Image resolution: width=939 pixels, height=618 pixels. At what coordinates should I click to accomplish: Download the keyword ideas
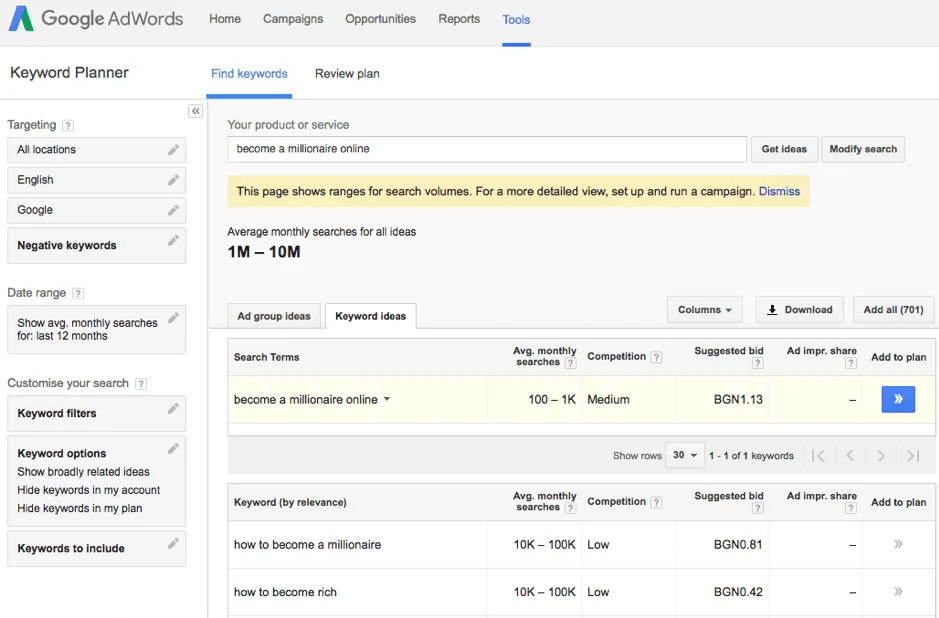pyautogui.click(x=799, y=310)
